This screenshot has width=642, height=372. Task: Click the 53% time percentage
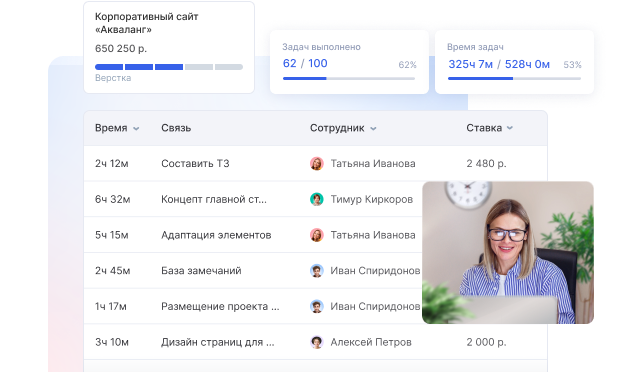pos(572,65)
